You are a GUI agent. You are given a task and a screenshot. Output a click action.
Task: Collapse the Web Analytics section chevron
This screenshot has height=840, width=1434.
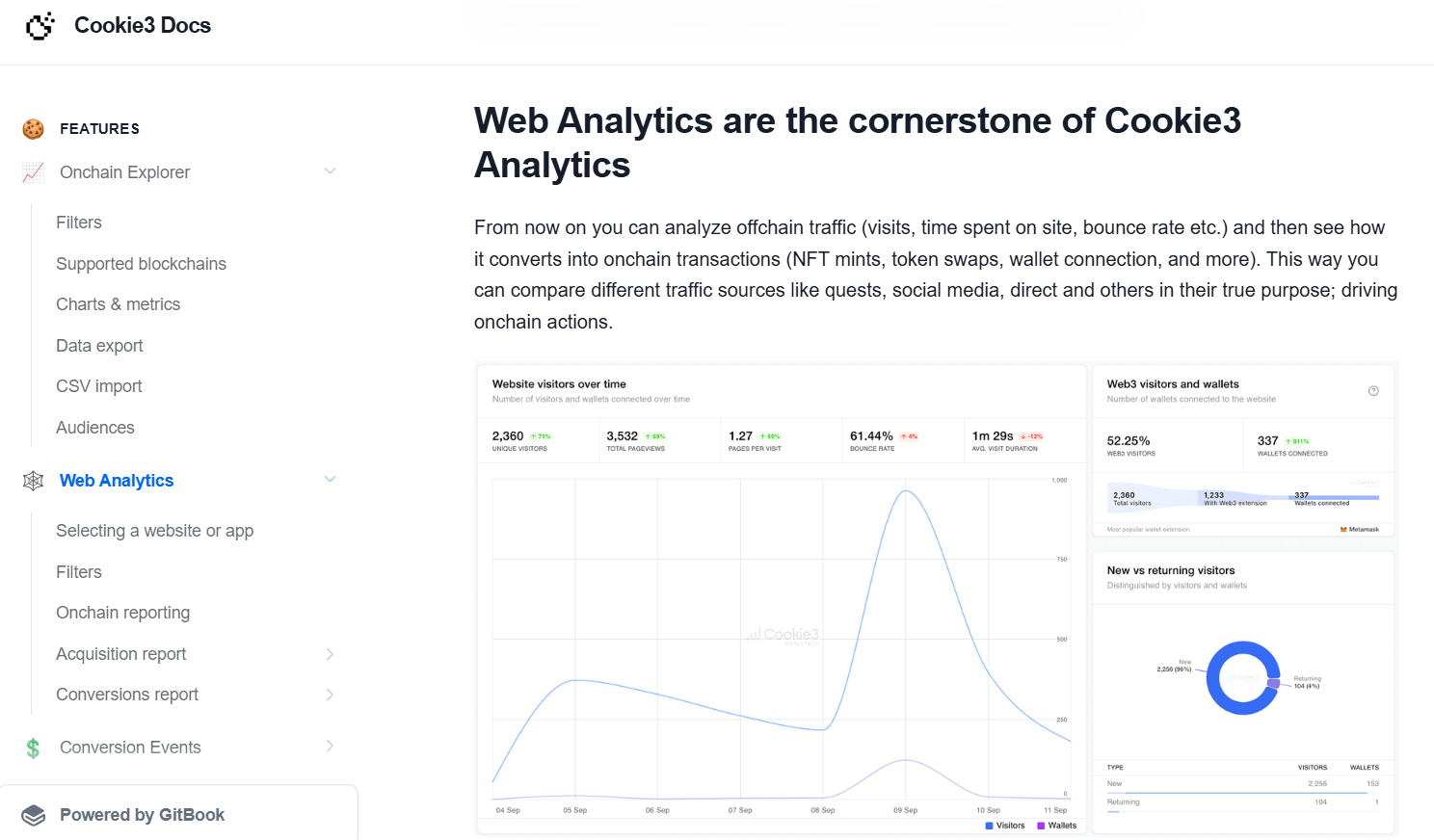click(331, 479)
